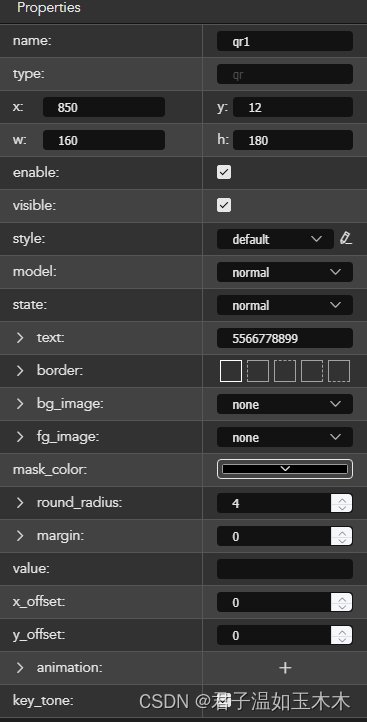Click the empty value input field

285,569
